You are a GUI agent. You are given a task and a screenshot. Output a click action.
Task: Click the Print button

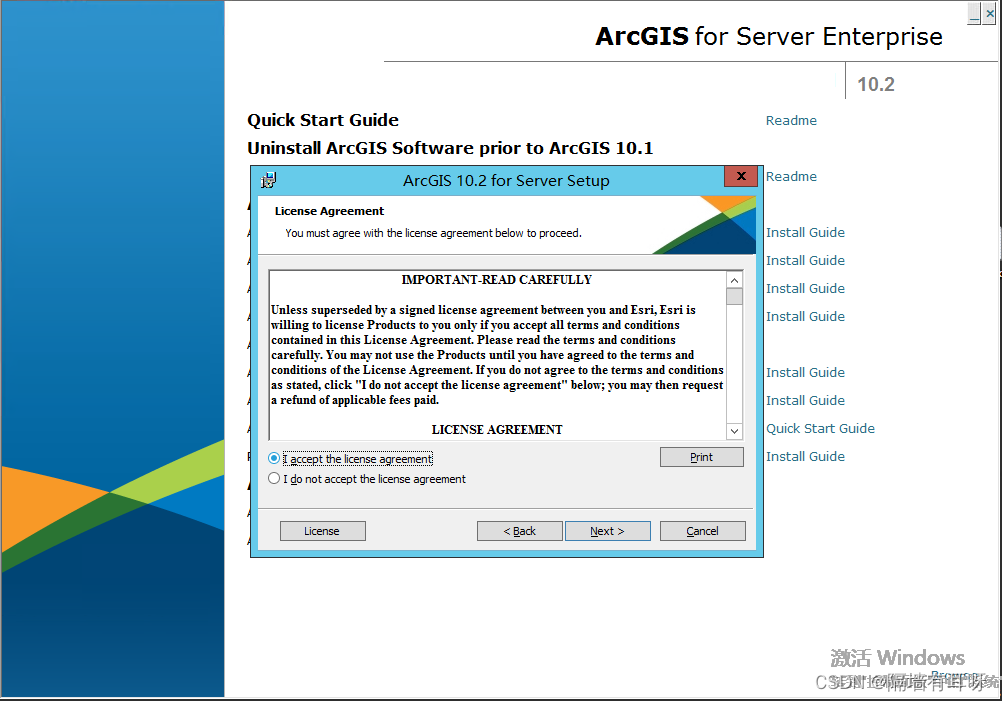click(x=701, y=457)
